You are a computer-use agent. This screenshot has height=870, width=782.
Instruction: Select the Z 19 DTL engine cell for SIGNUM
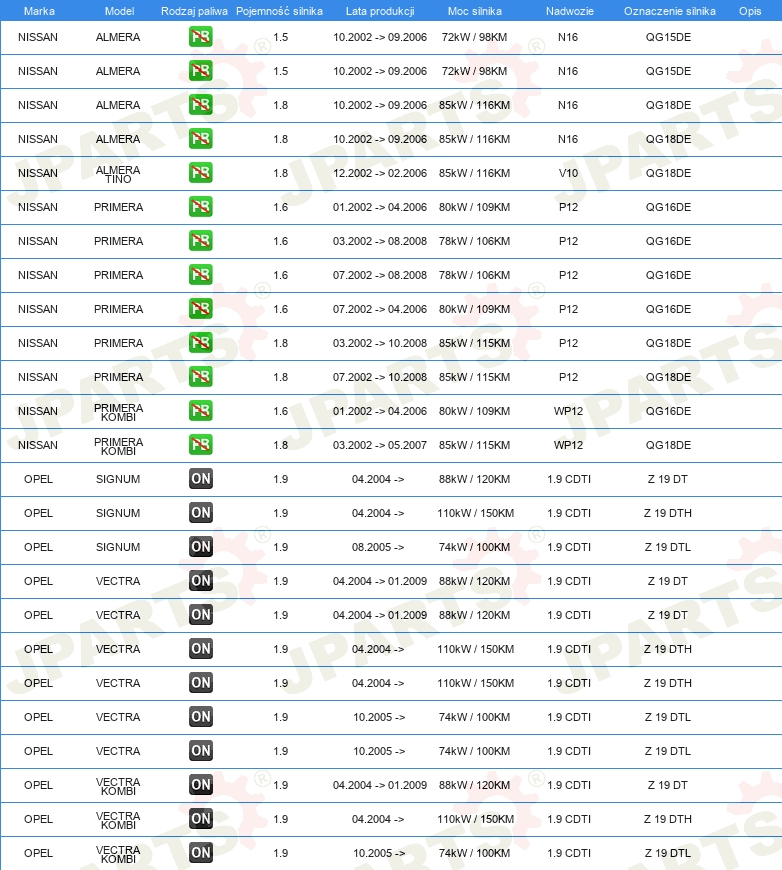pyautogui.click(x=668, y=547)
